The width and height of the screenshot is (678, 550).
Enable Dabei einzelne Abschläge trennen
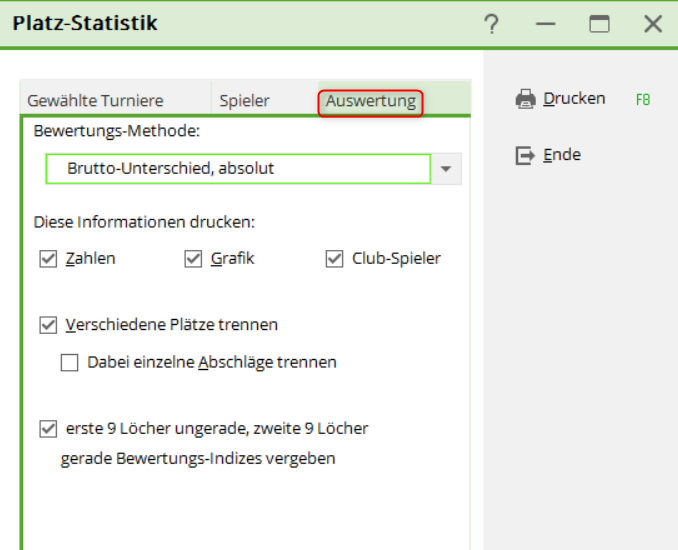[x=69, y=363]
